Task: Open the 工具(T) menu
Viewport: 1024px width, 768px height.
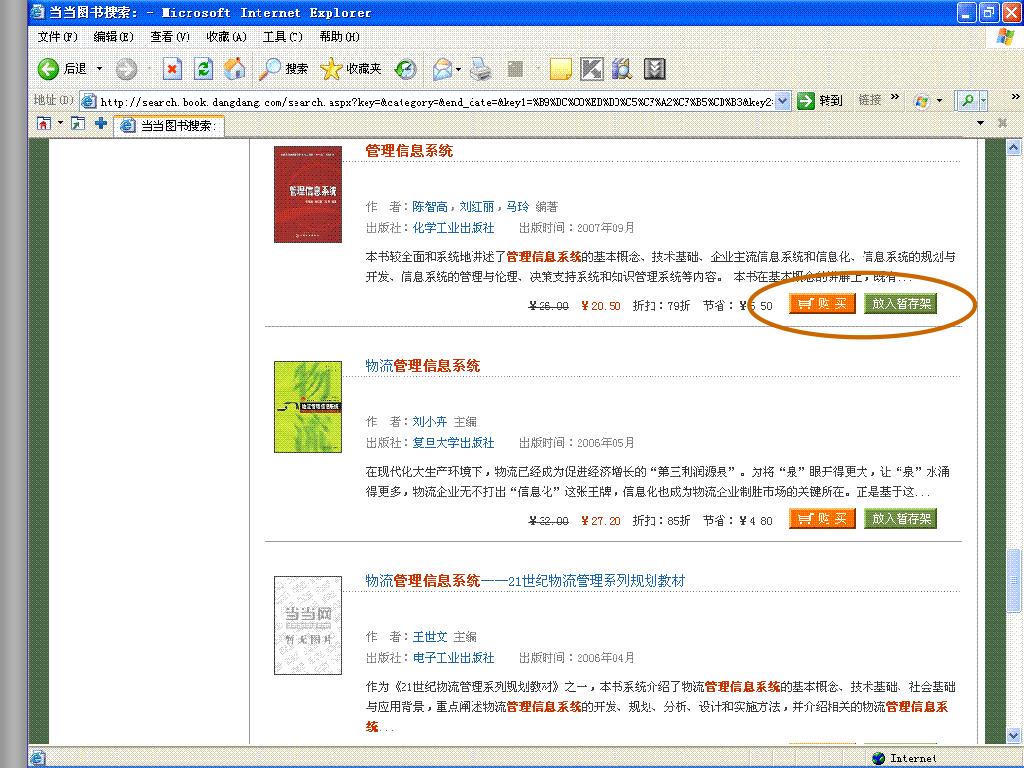Action: (283, 37)
